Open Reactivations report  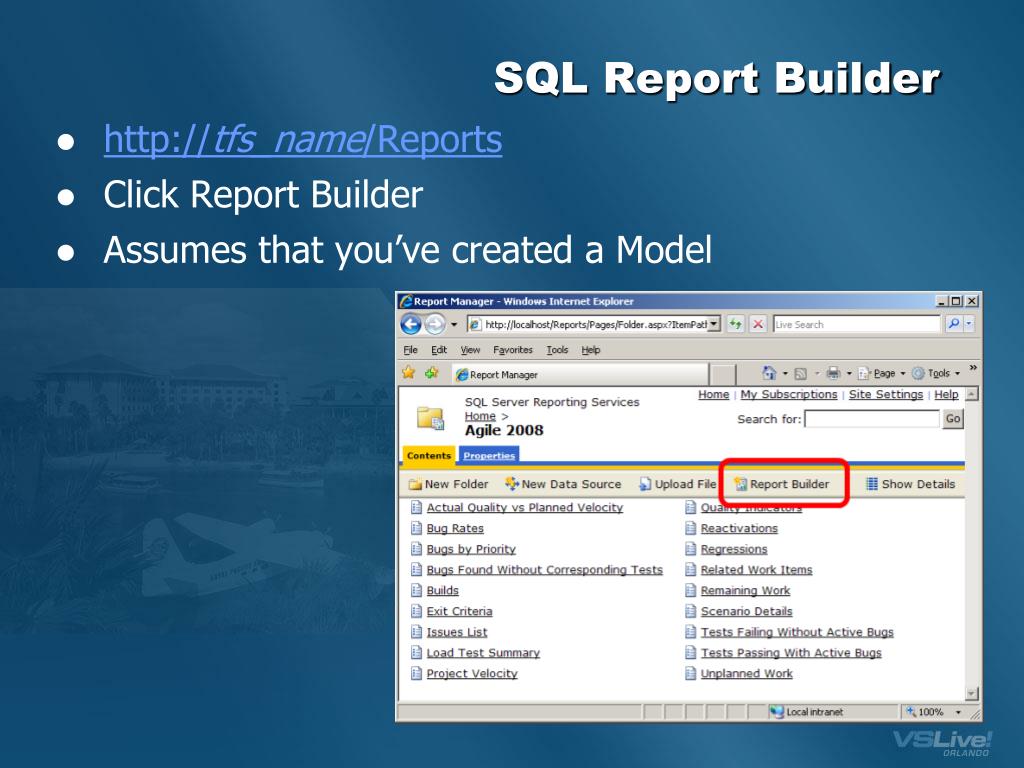[x=739, y=528]
